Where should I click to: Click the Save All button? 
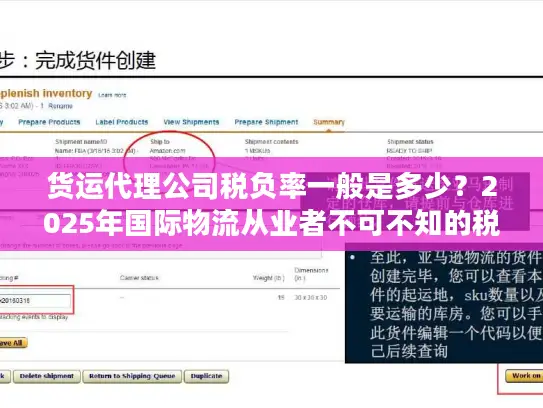(13, 343)
